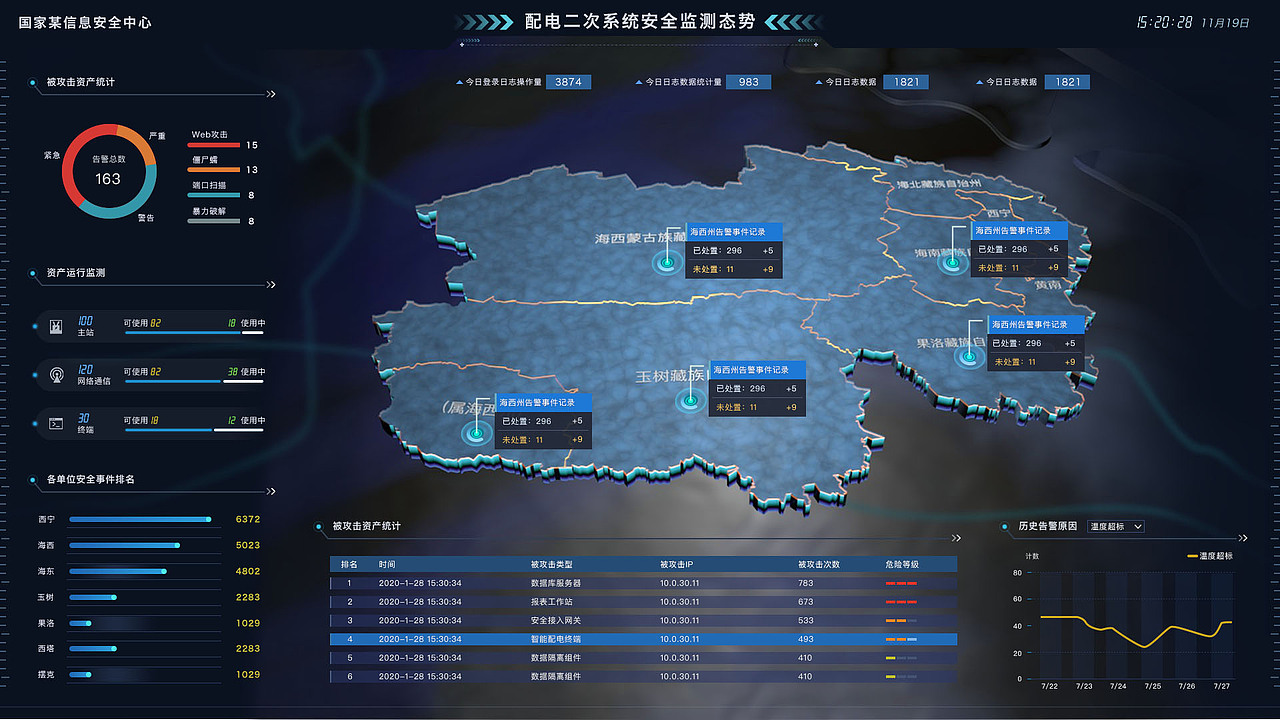Sort table by 被攻击次数 column header
1280x720 pixels.
(x=818, y=564)
